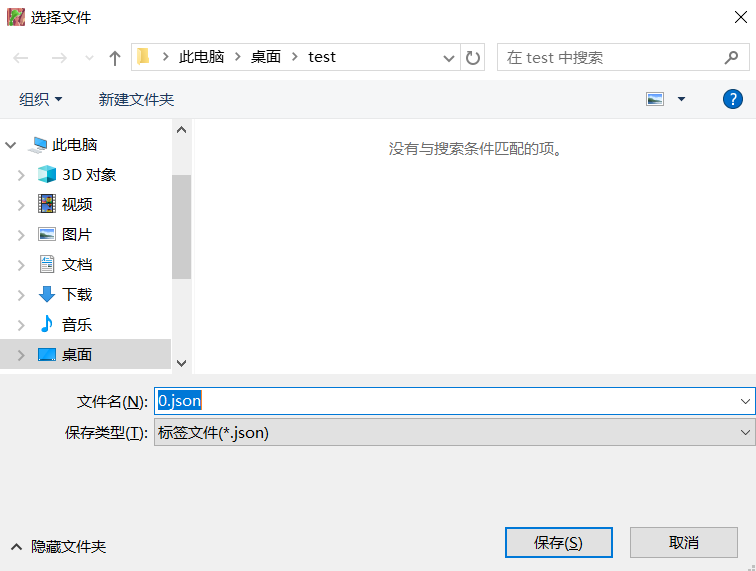Open the address bar history dropdown
This screenshot has height=571, width=756.
[x=448, y=58]
